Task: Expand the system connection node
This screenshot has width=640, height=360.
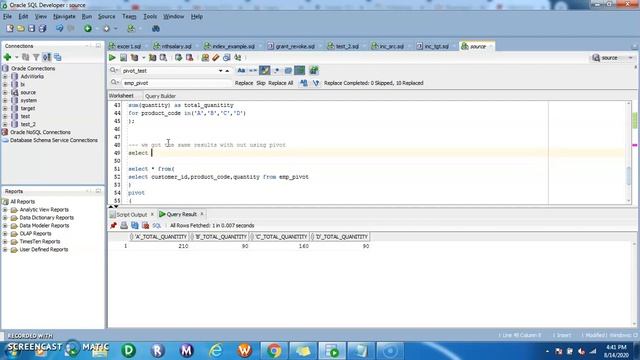Action: (x=5, y=100)
